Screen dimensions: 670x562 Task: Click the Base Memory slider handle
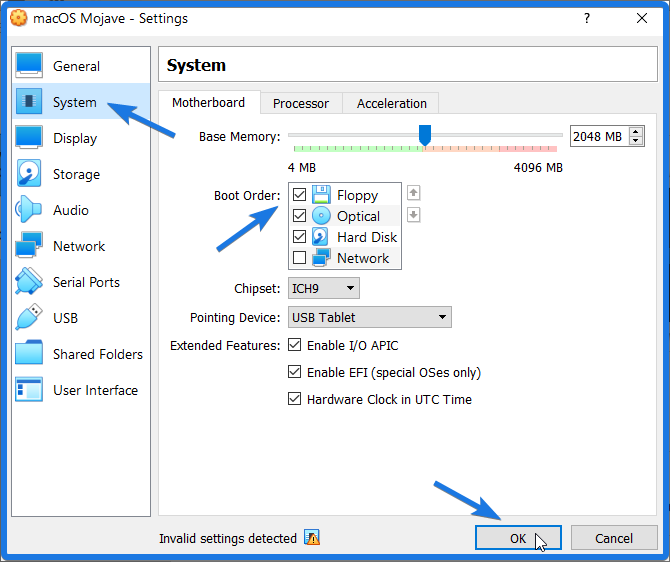(x=425, y=135)
